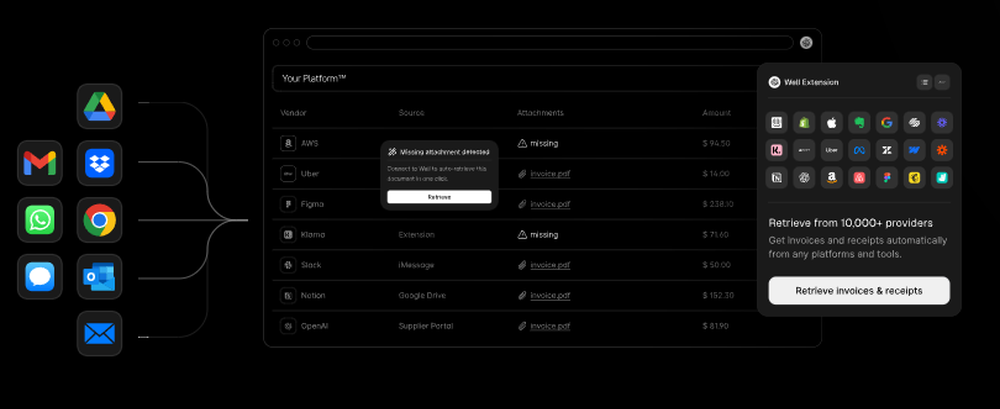Click the Amount column header
The width and height of the screenshot is (1000, 409).
pyautogui.click(x=717, y=113)
